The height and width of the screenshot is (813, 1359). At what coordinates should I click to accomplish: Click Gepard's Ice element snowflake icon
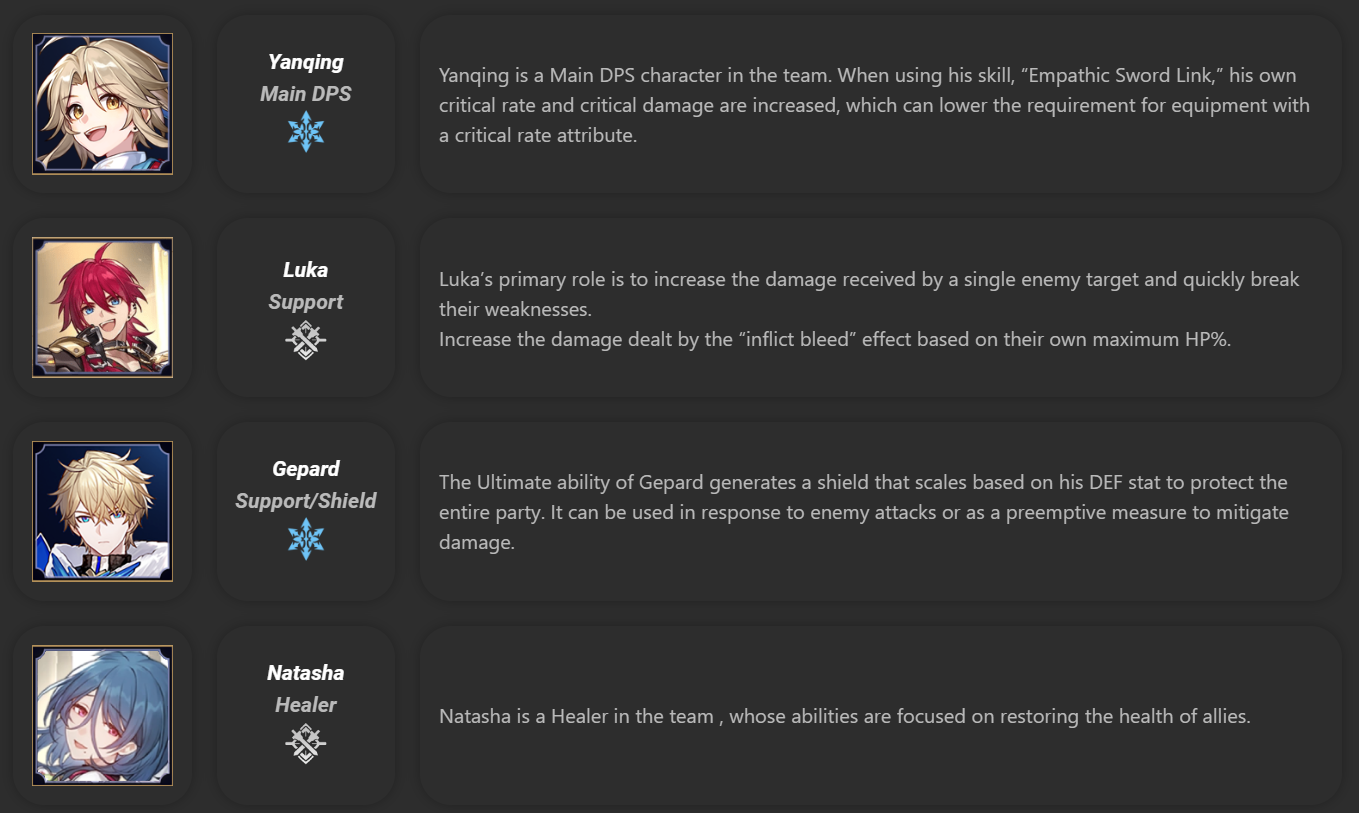(x=306, y=539)
